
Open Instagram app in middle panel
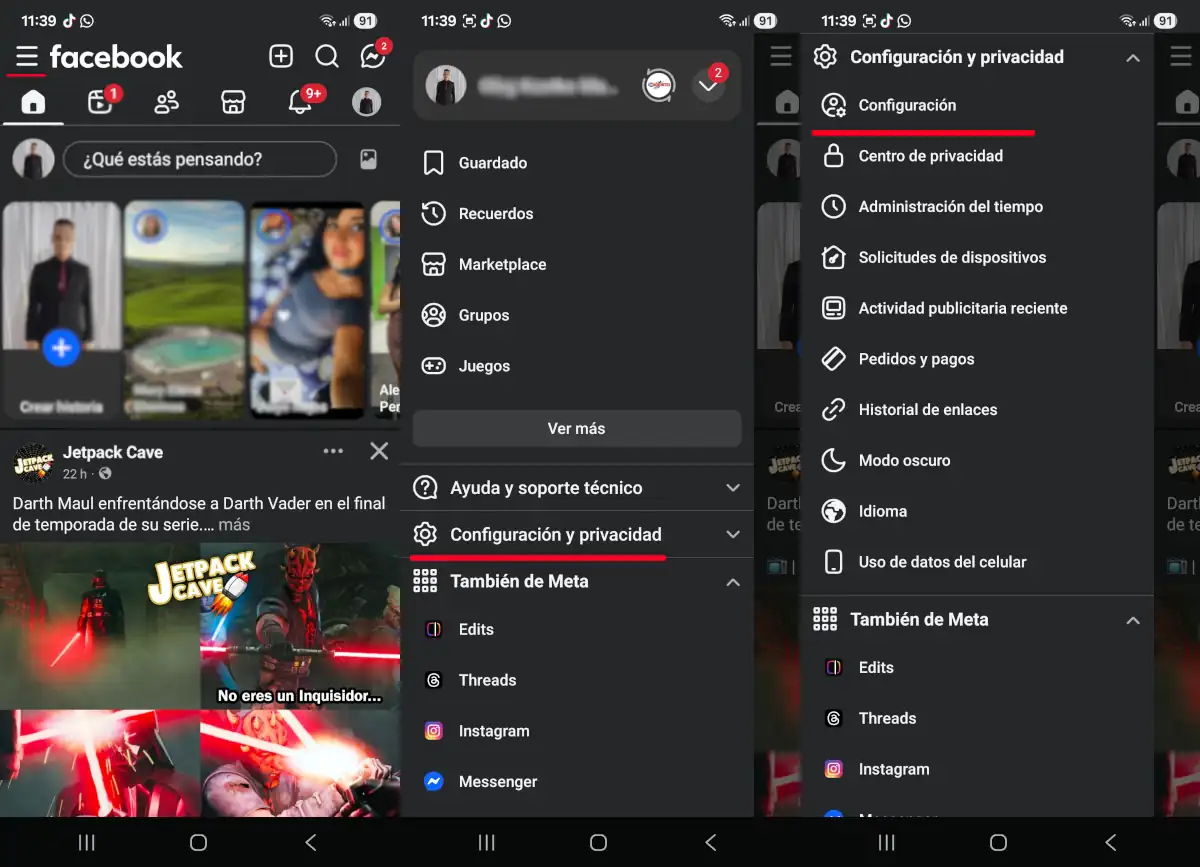[x=577, y=731]
